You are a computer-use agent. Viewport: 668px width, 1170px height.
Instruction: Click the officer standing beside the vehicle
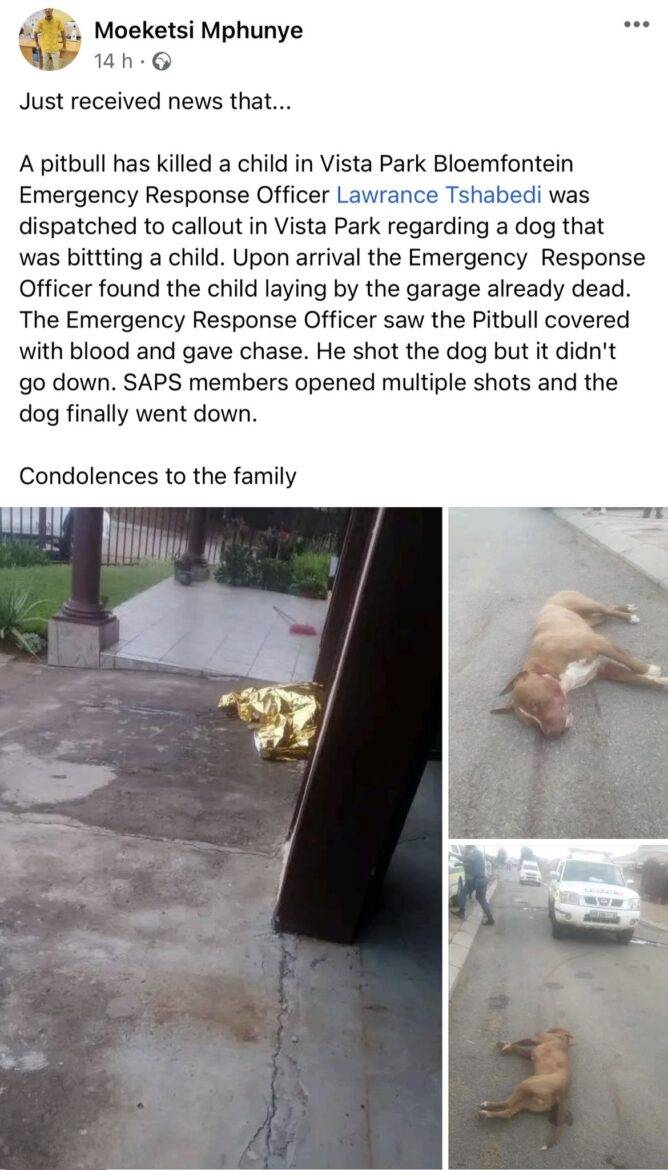(473, 884)
